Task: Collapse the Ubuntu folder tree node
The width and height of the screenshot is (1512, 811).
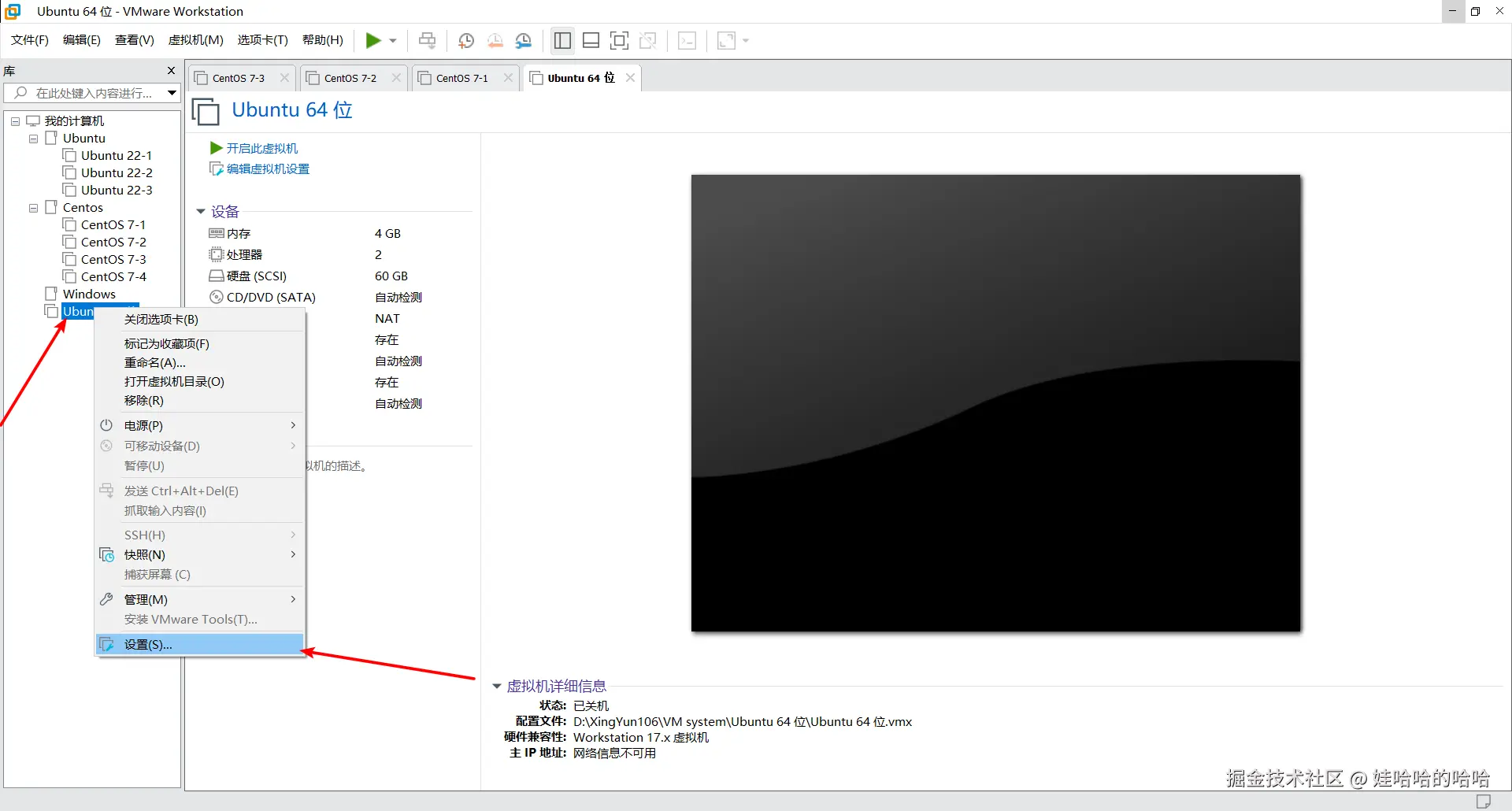Action: [33, 139]
